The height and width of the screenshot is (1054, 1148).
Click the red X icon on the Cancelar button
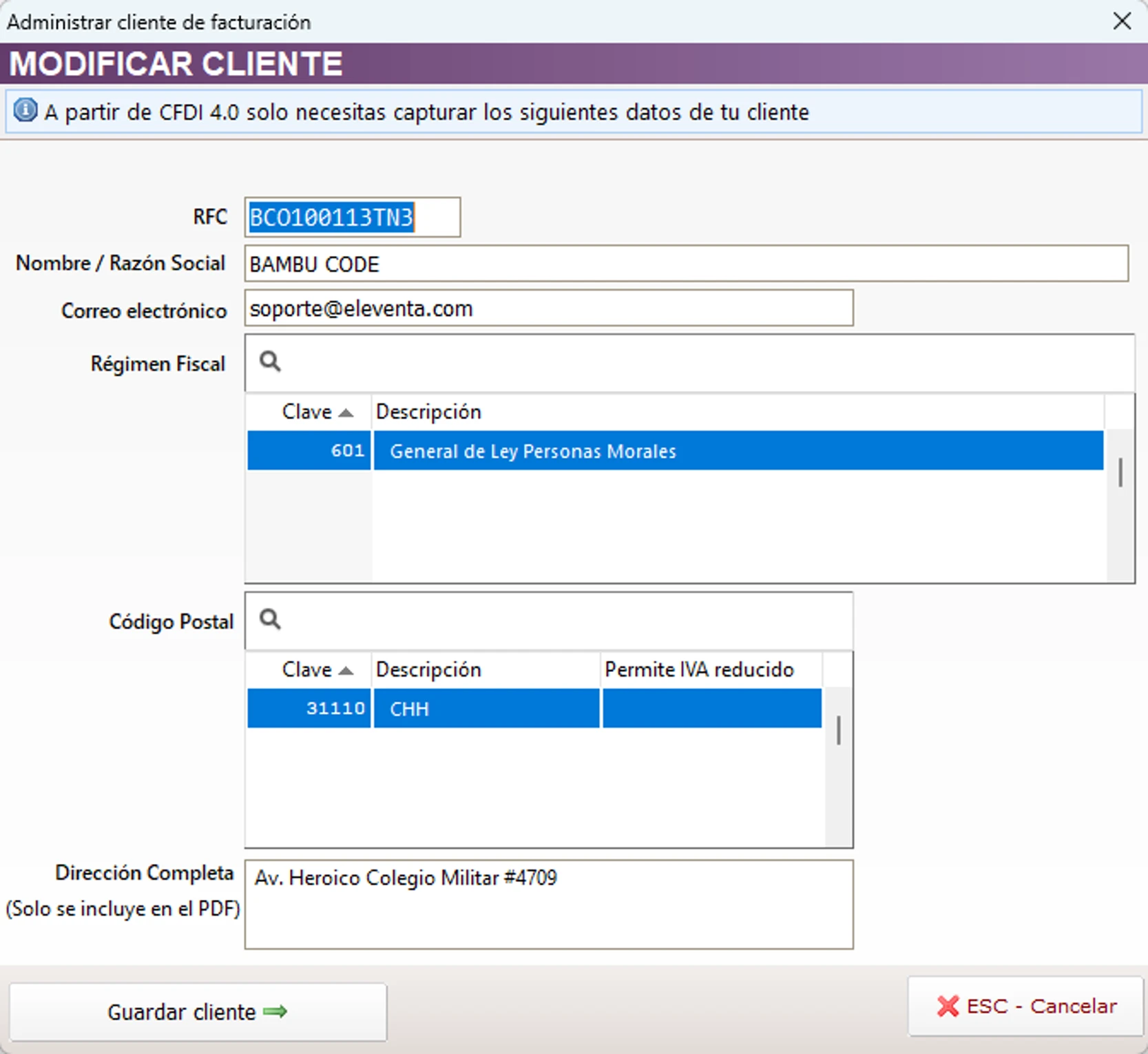948,1006
